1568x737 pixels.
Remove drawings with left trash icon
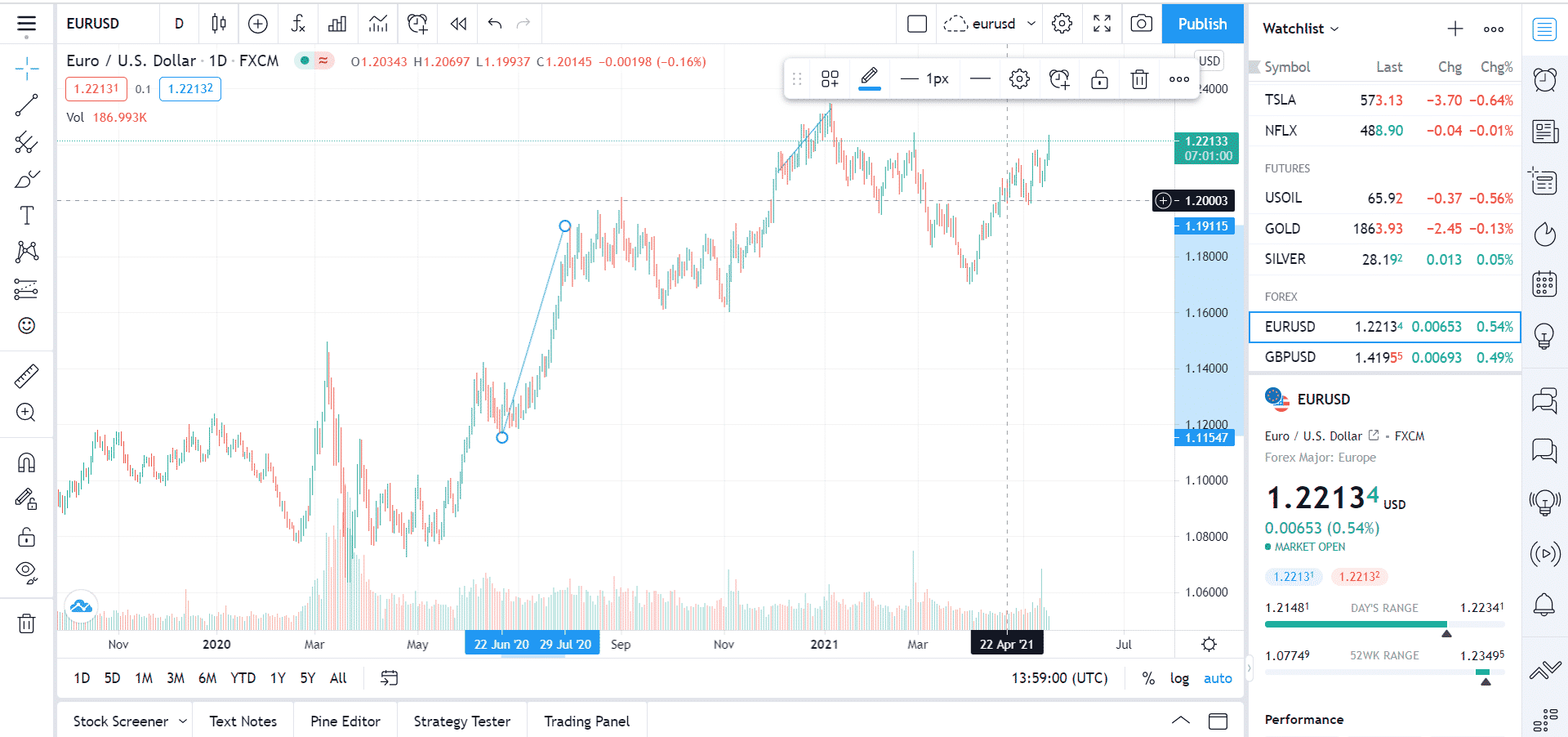26,623
